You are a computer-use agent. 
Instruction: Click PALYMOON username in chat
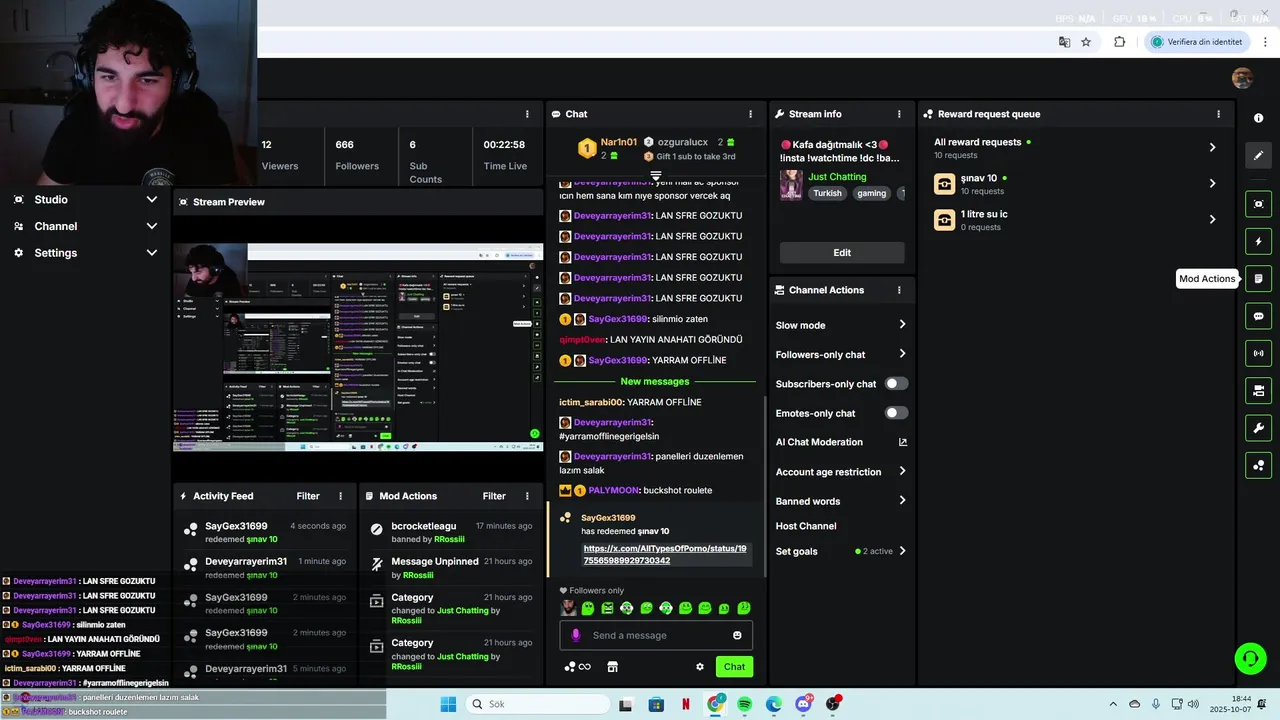[x=614, y=490]
